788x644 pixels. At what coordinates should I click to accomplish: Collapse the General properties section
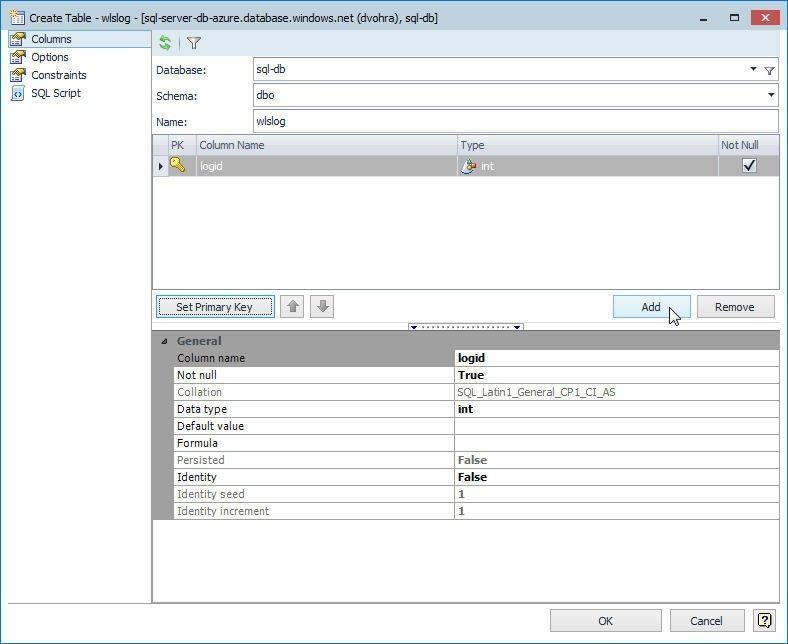(x=164, y=341)
